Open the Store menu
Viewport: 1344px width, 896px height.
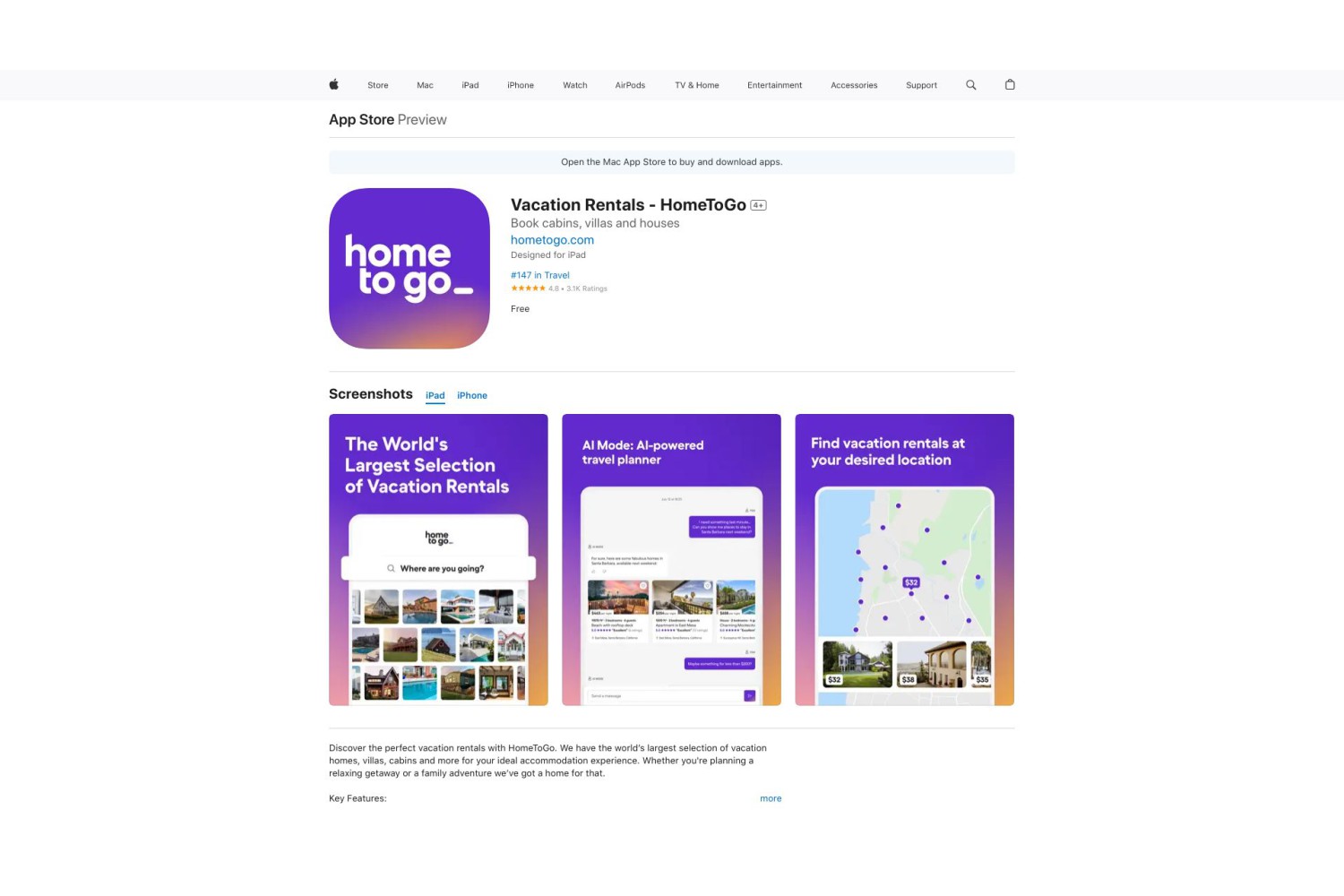(x=378, y=85)
